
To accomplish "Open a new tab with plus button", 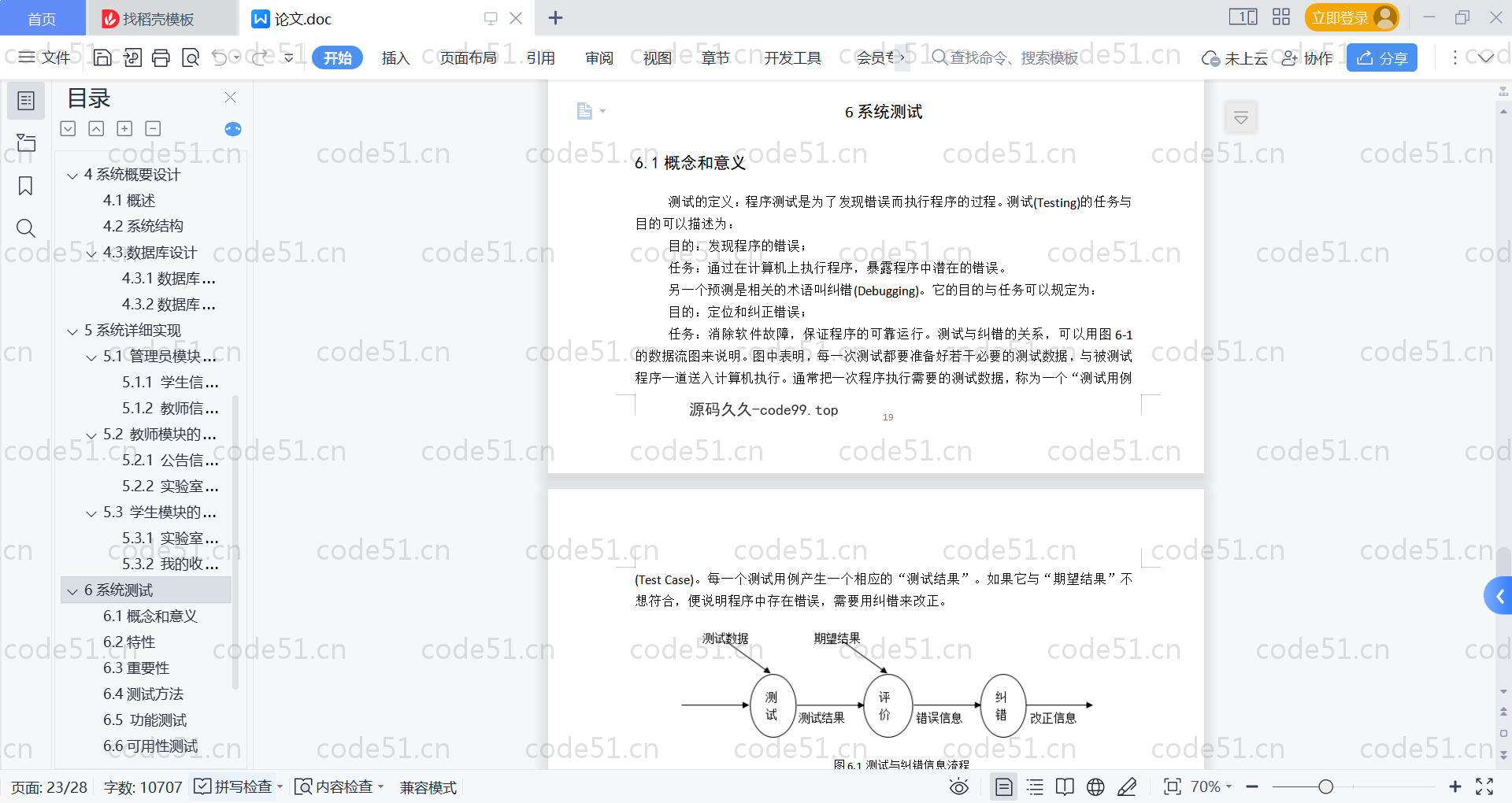I will 555,17.
